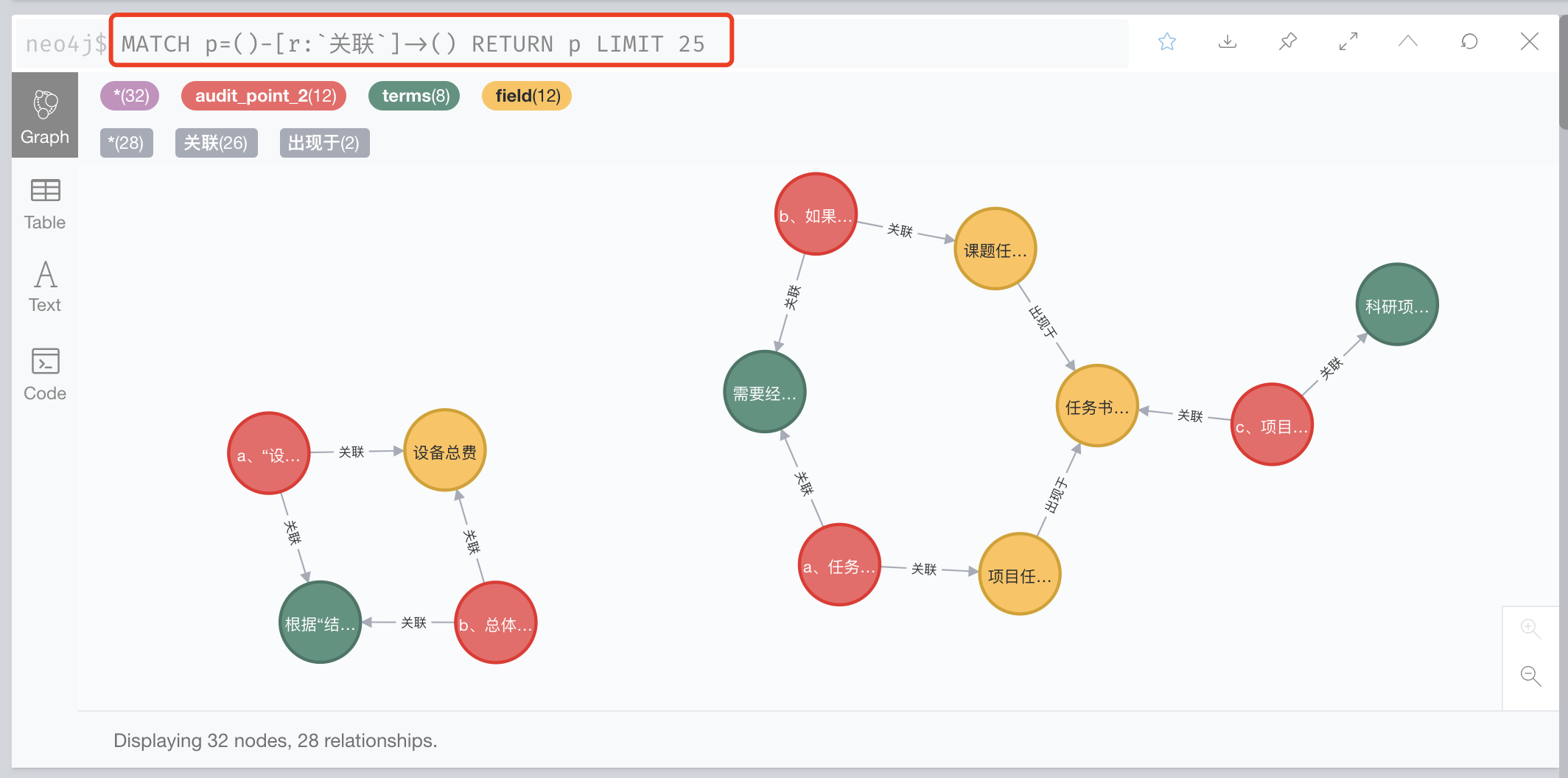The image size is (1568, 778).
Task: Expand the frame to fullscreen
Action: 1348,42
